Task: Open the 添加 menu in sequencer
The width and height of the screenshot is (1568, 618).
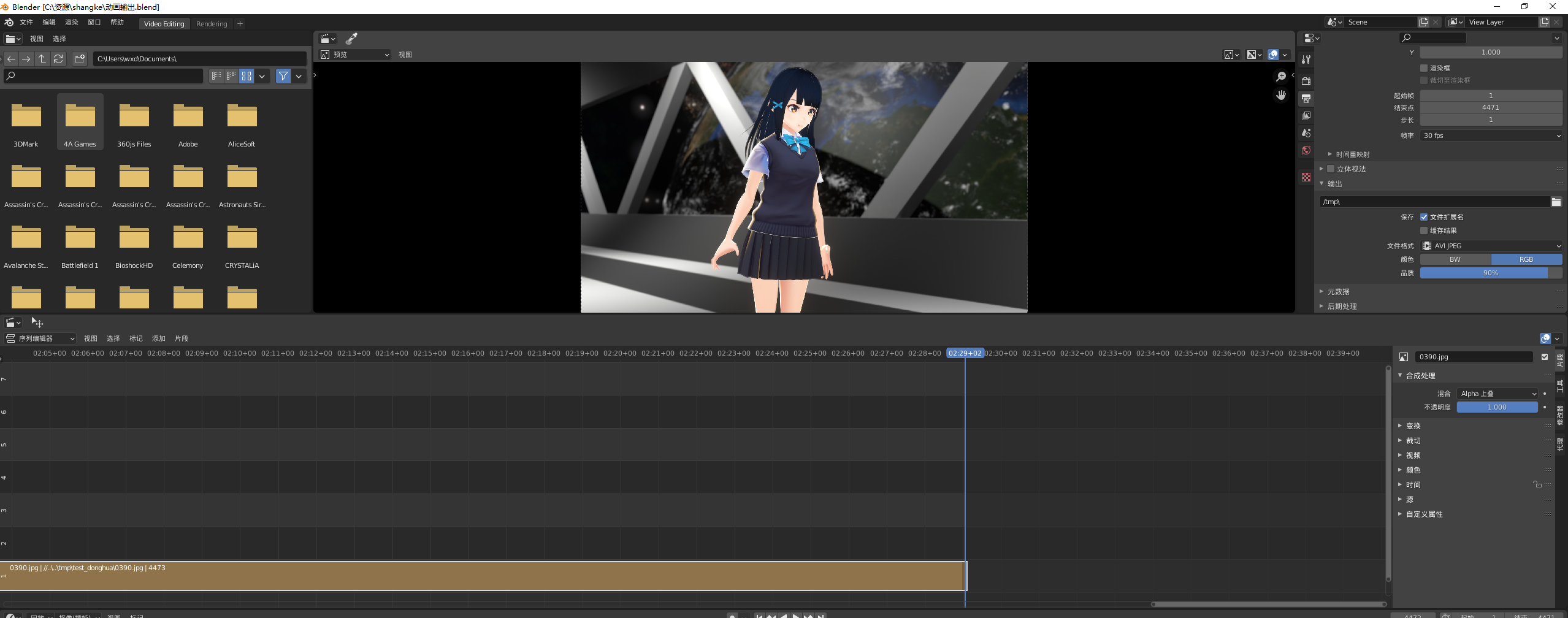Action: click(x=159, y=338)
